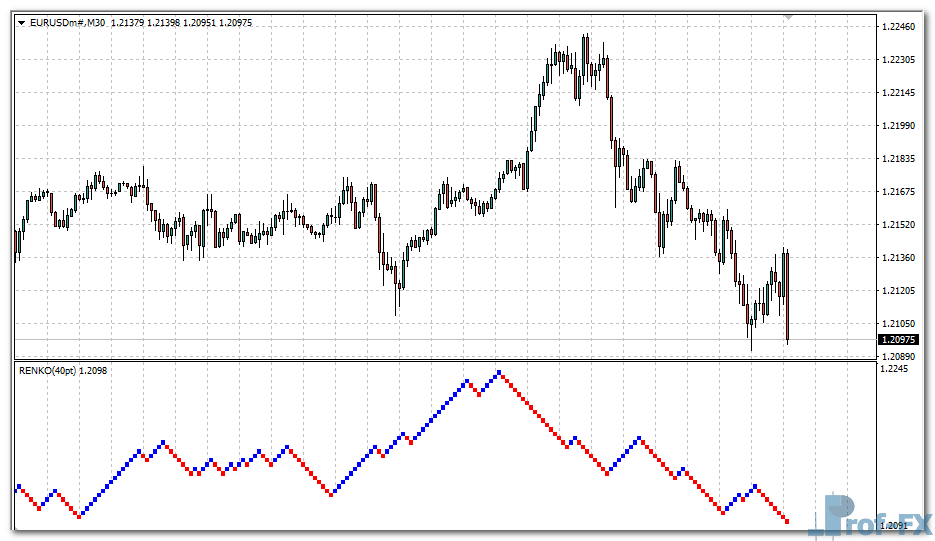
Task: Click the 1.2091 value on Renko scale
Action: click(894, 525)
